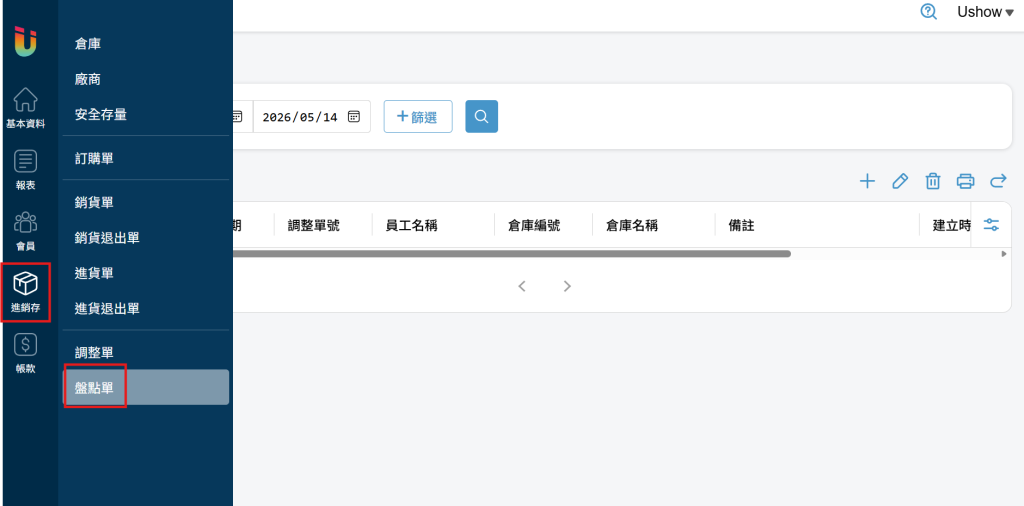Sort by 倉庫名稱 column header
This screenshot has width=1024, height=506.
[x=632, y=226]
